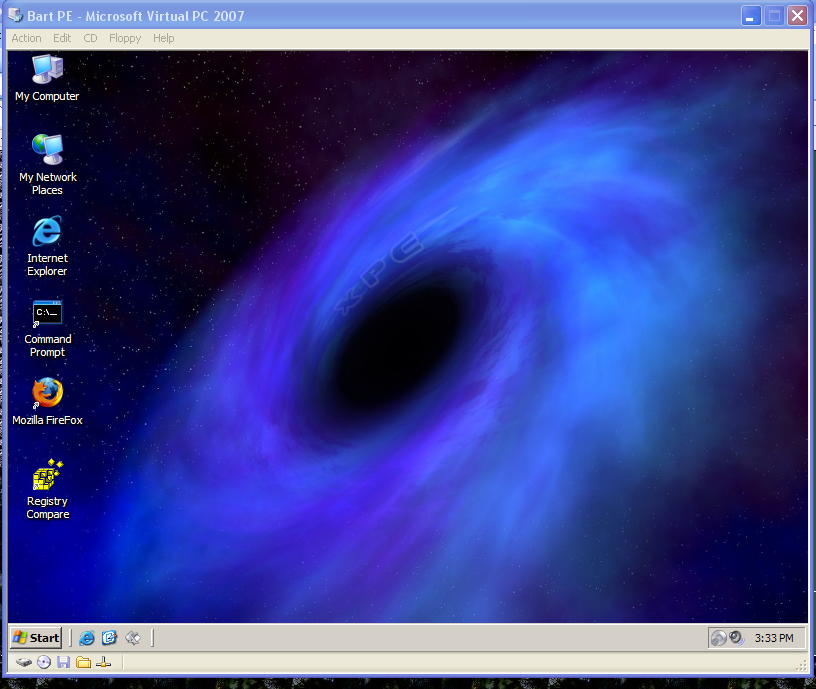The height and width of the screenshot is (689, 816).
Task: Click the third quick launch icon
Action: coord(132,638)
